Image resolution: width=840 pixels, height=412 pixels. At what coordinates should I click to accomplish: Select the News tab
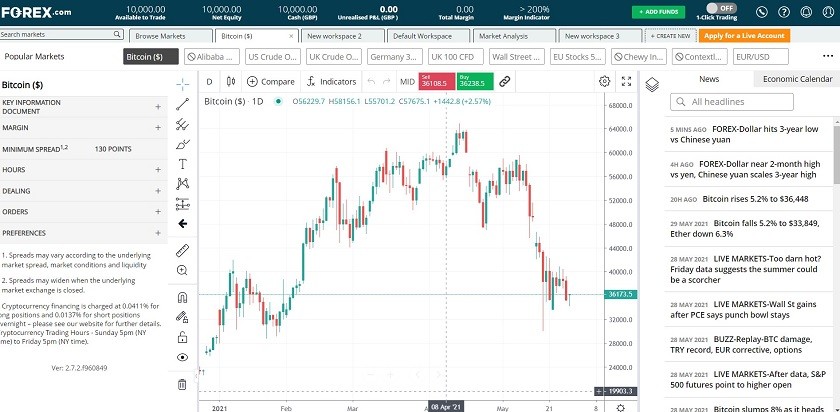[709, 79]
